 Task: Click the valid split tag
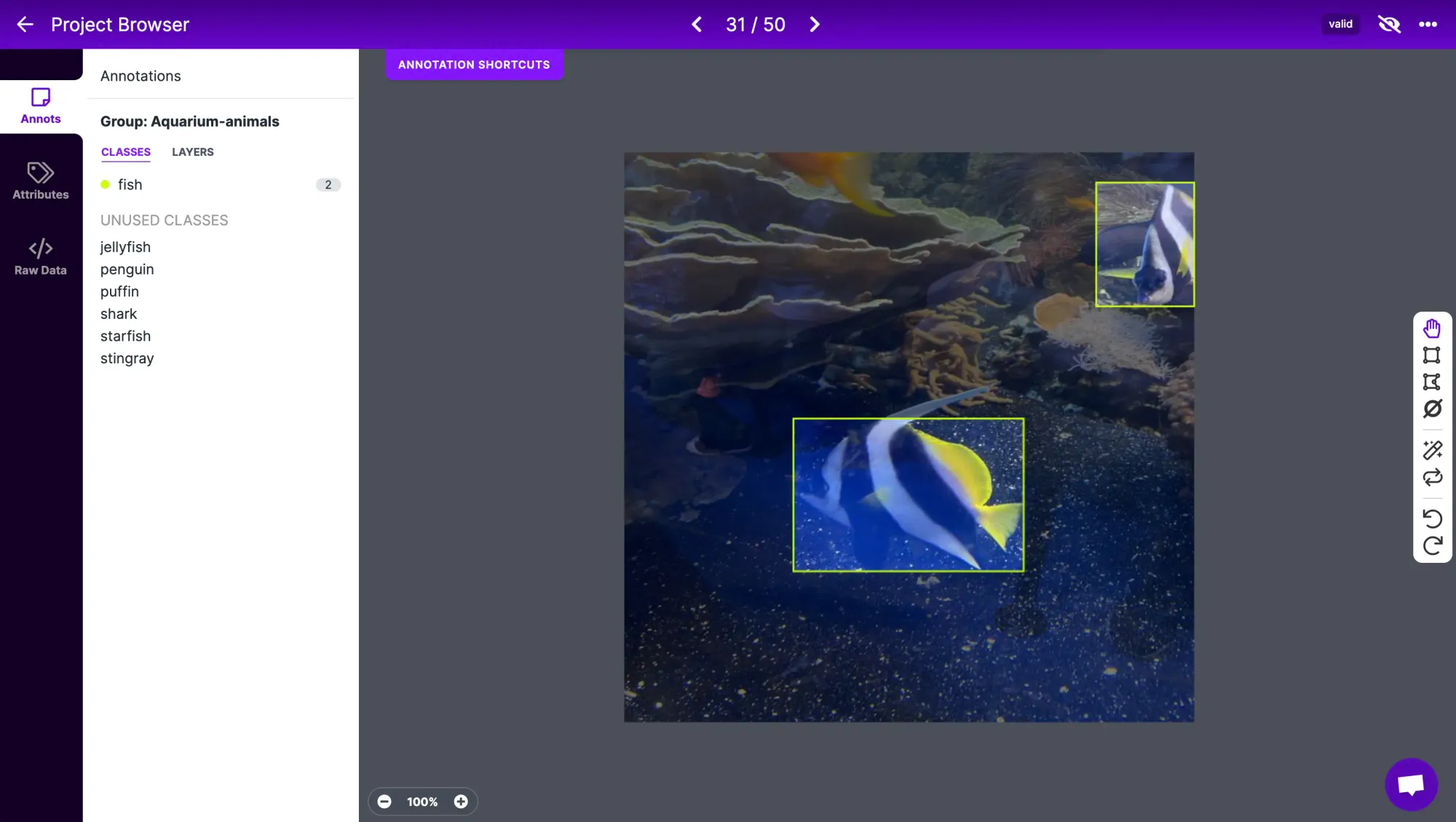[x=1340, y=24]
